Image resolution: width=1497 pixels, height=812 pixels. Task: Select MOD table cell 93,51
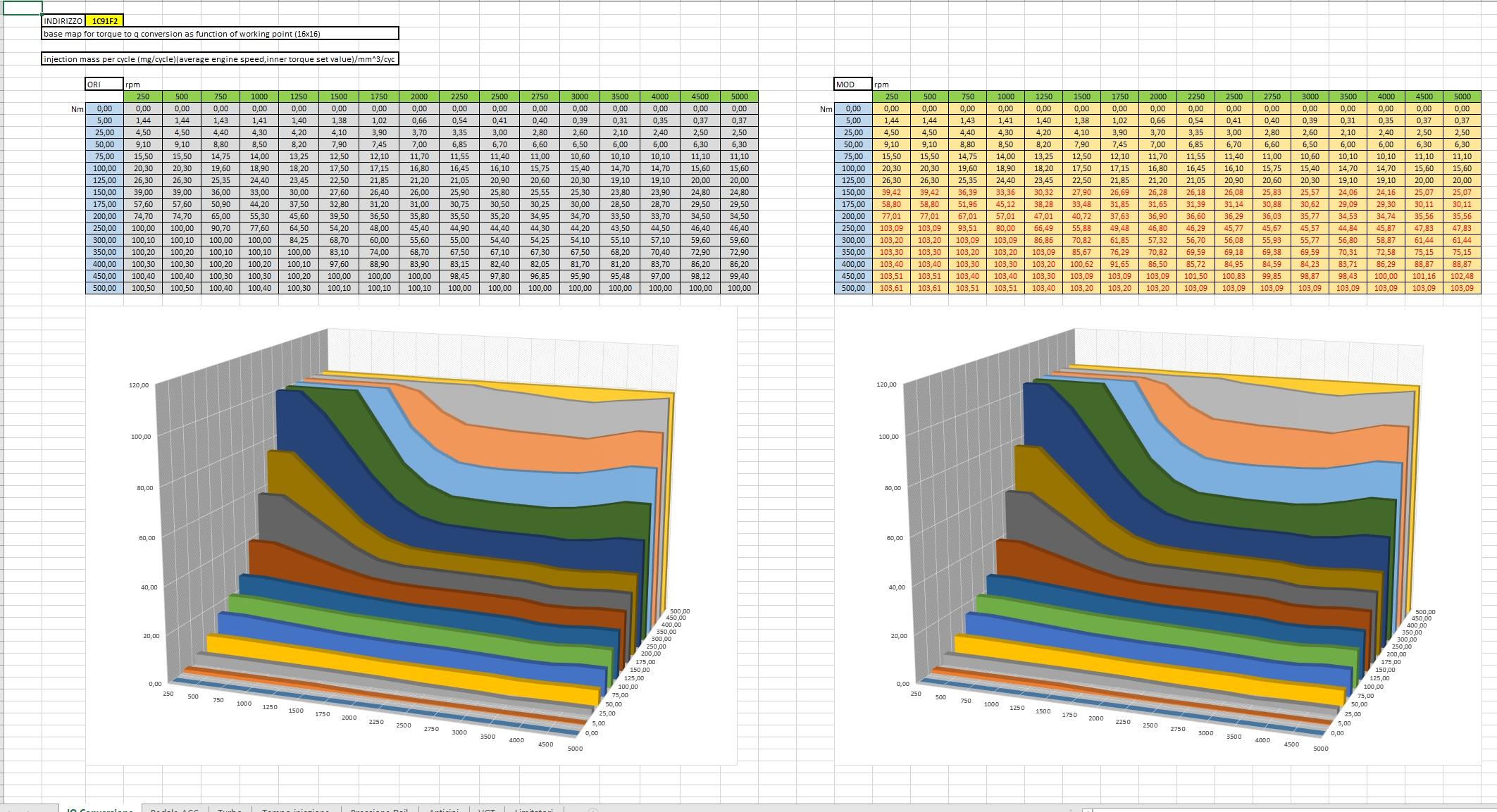click(x=968, y=228)
